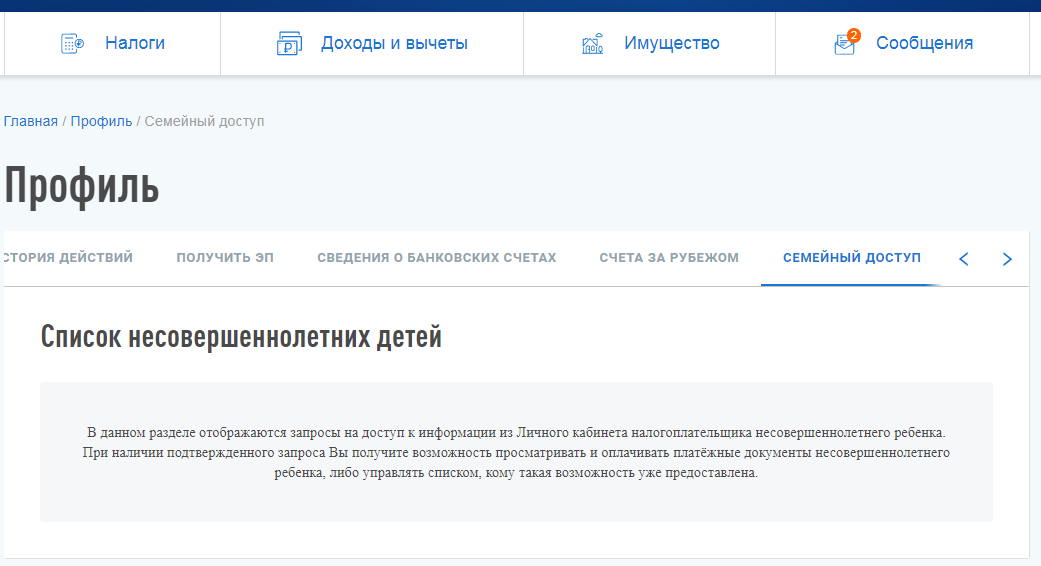Click the house icon beside Имущество
1041x566 pixels.
(x=592, y=44)
